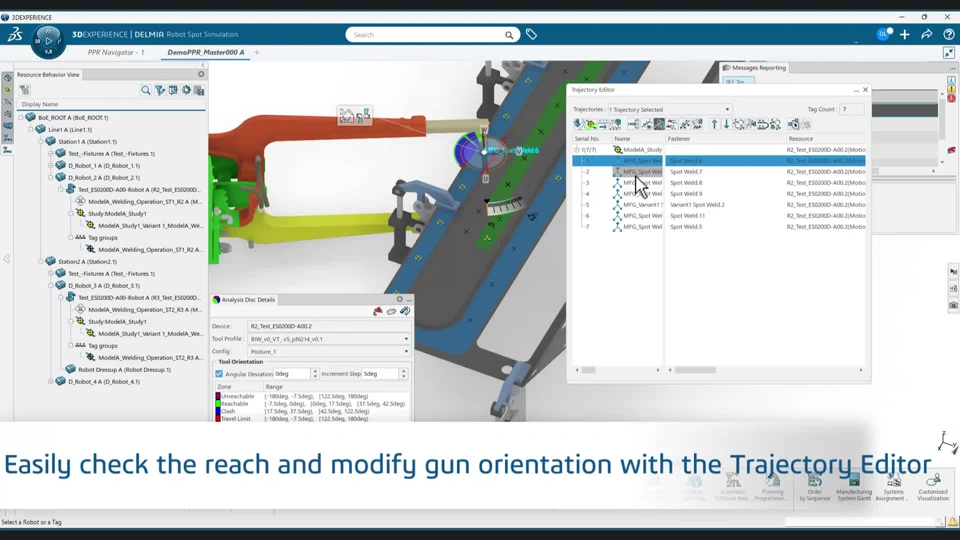This screenshot has height=540, width=960.
Task: Click the save icon in the Resource Behavior toolbar
Action: point(199,90)
